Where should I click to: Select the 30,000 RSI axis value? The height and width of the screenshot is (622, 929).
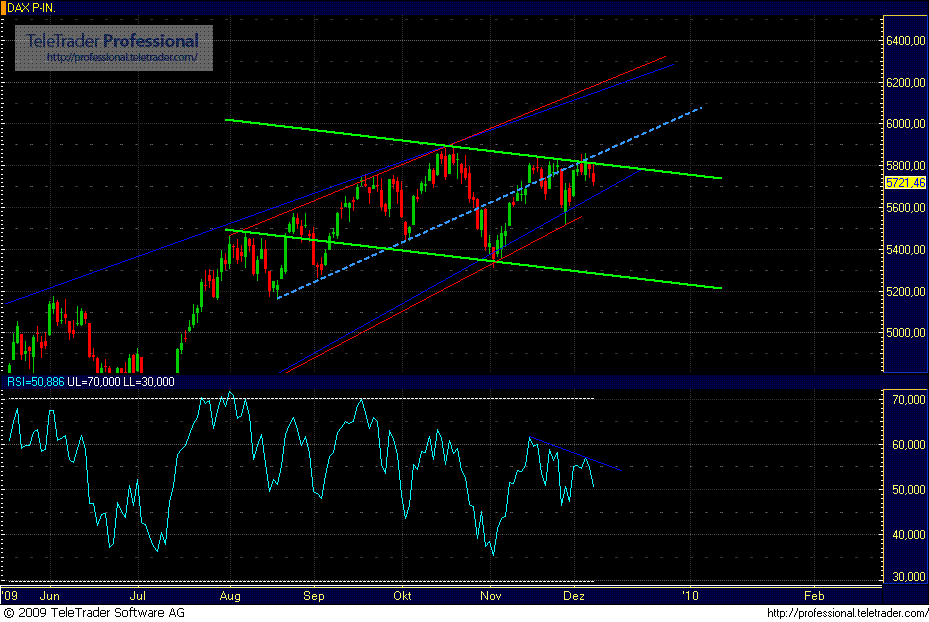pos(908,576)
